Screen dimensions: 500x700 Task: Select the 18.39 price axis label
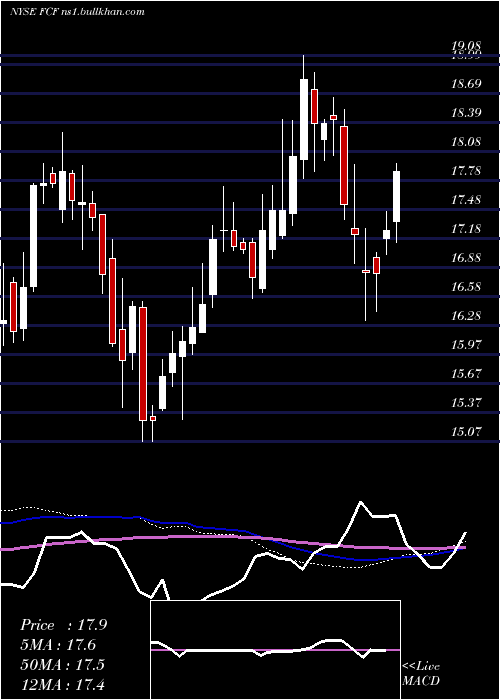(466, 112)
